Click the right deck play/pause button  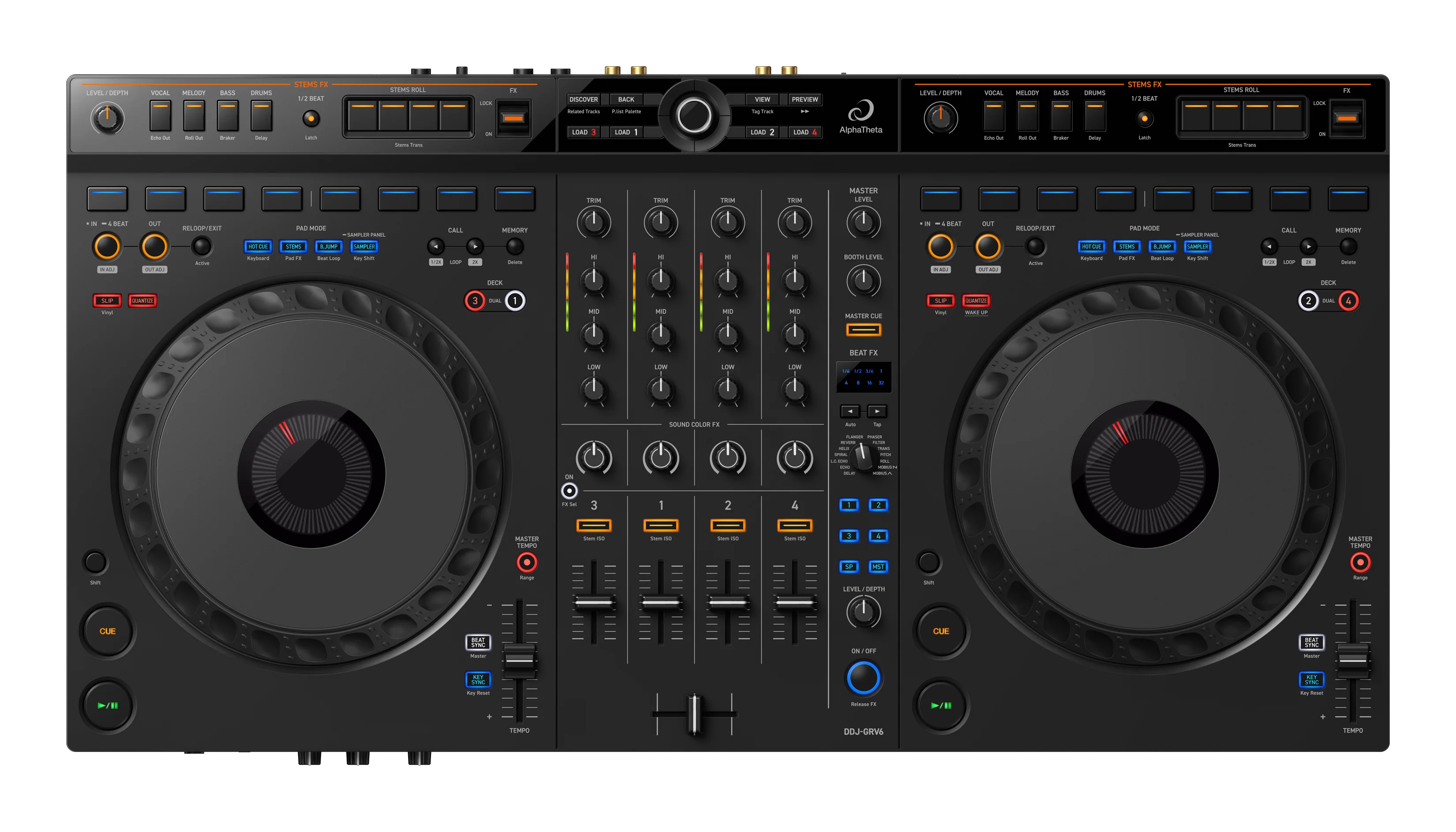click(941, 705)
